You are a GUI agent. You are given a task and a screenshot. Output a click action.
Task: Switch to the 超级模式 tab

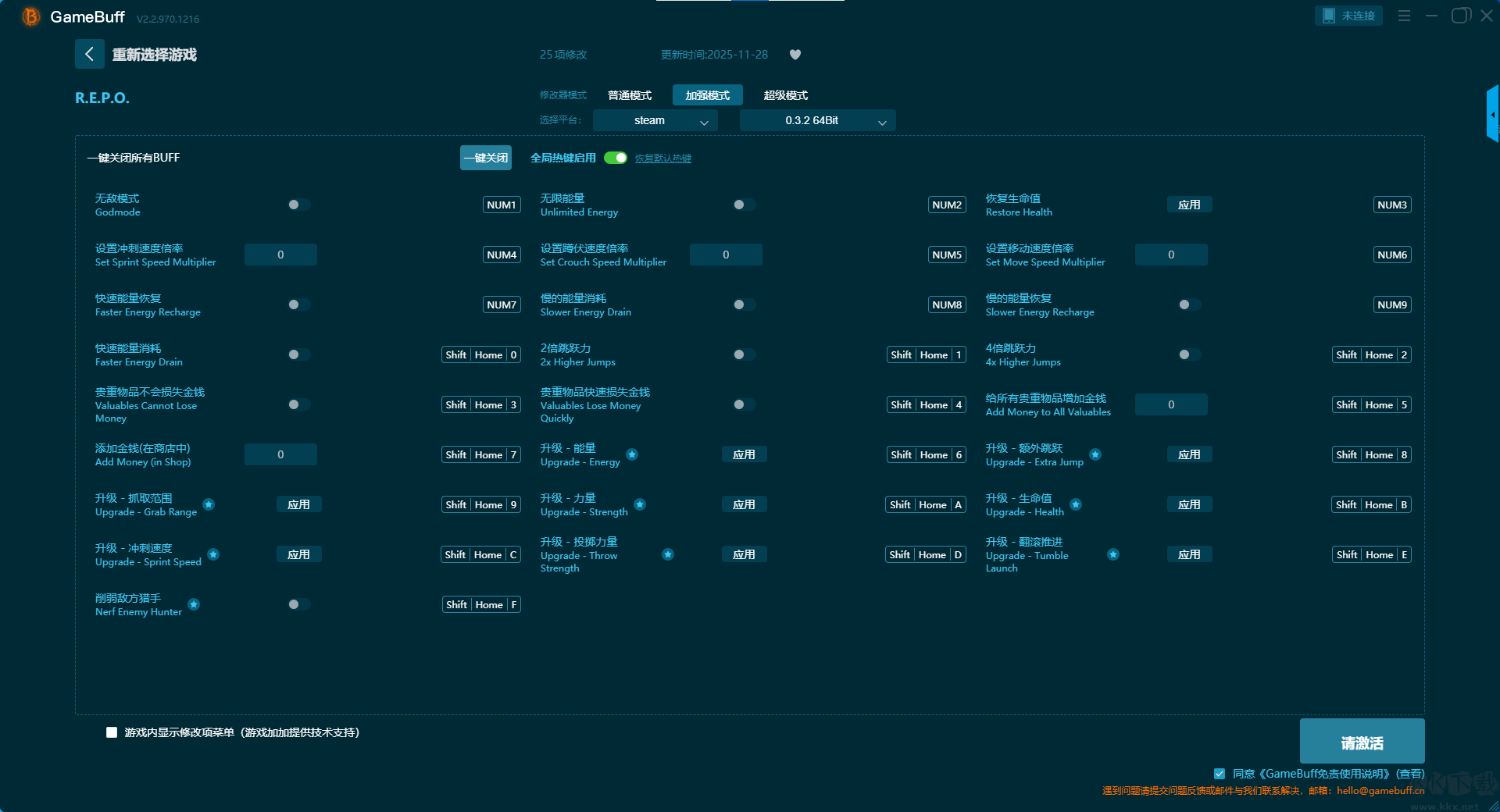(786, 95)
